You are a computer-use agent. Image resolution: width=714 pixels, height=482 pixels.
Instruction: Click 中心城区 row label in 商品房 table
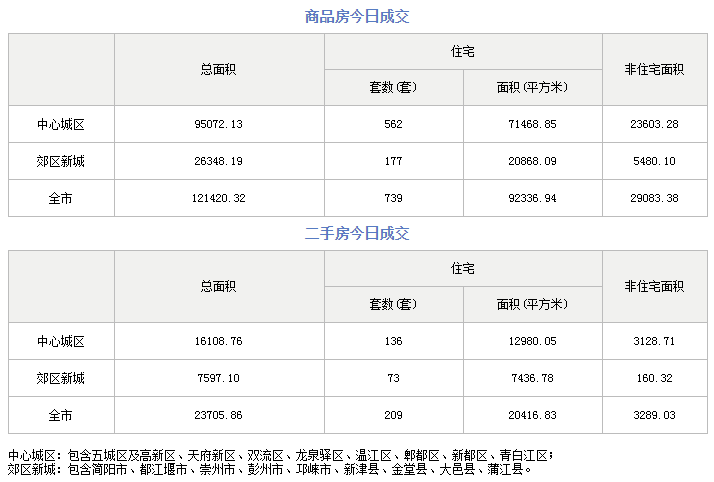pos(61,125)
